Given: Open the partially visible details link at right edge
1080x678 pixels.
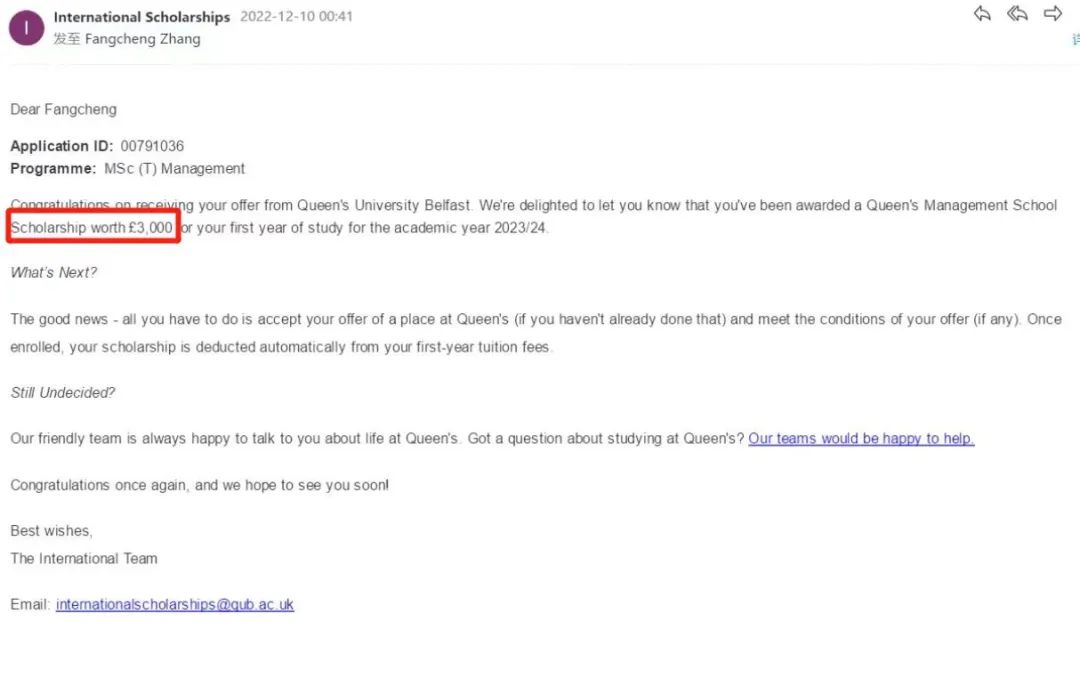Looking at the screenshot, I should tap(1075, 39).
